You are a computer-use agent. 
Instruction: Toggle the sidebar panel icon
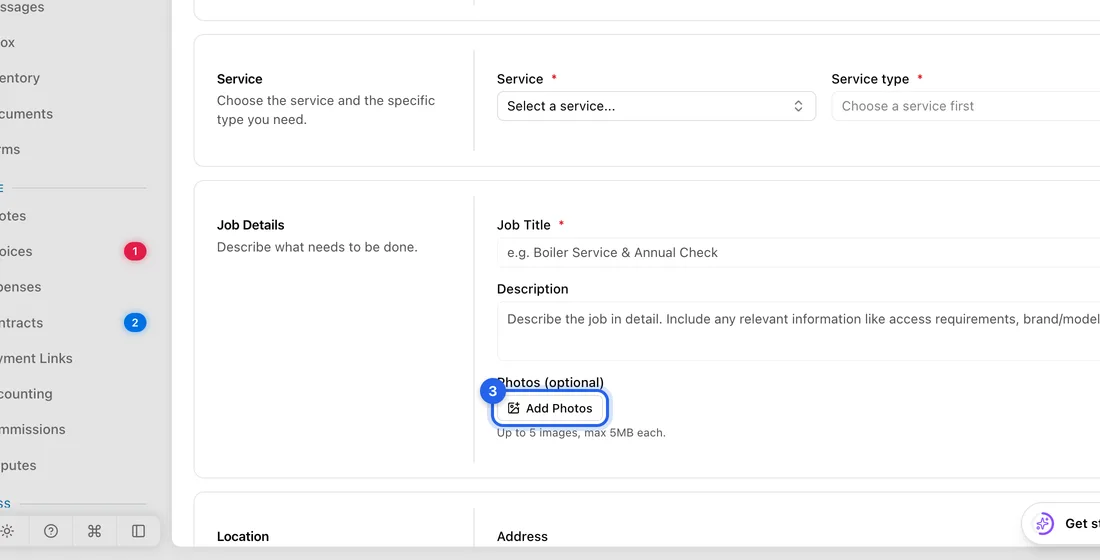pos(138,531)
